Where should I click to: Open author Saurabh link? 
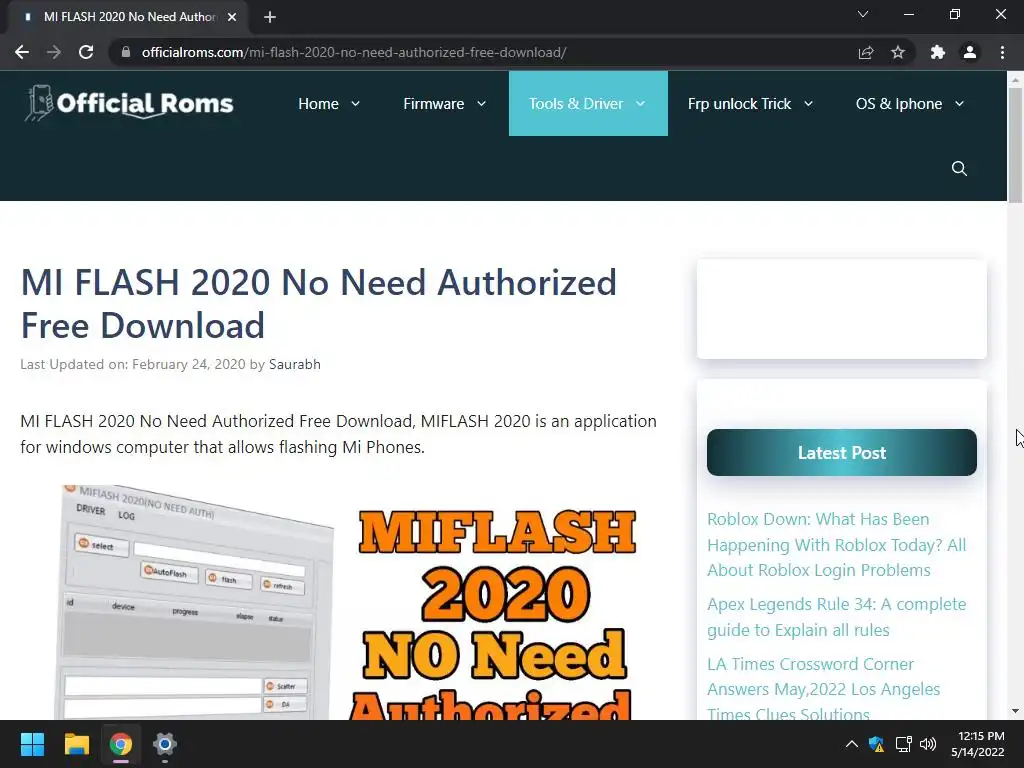click(x=295, y=364)
